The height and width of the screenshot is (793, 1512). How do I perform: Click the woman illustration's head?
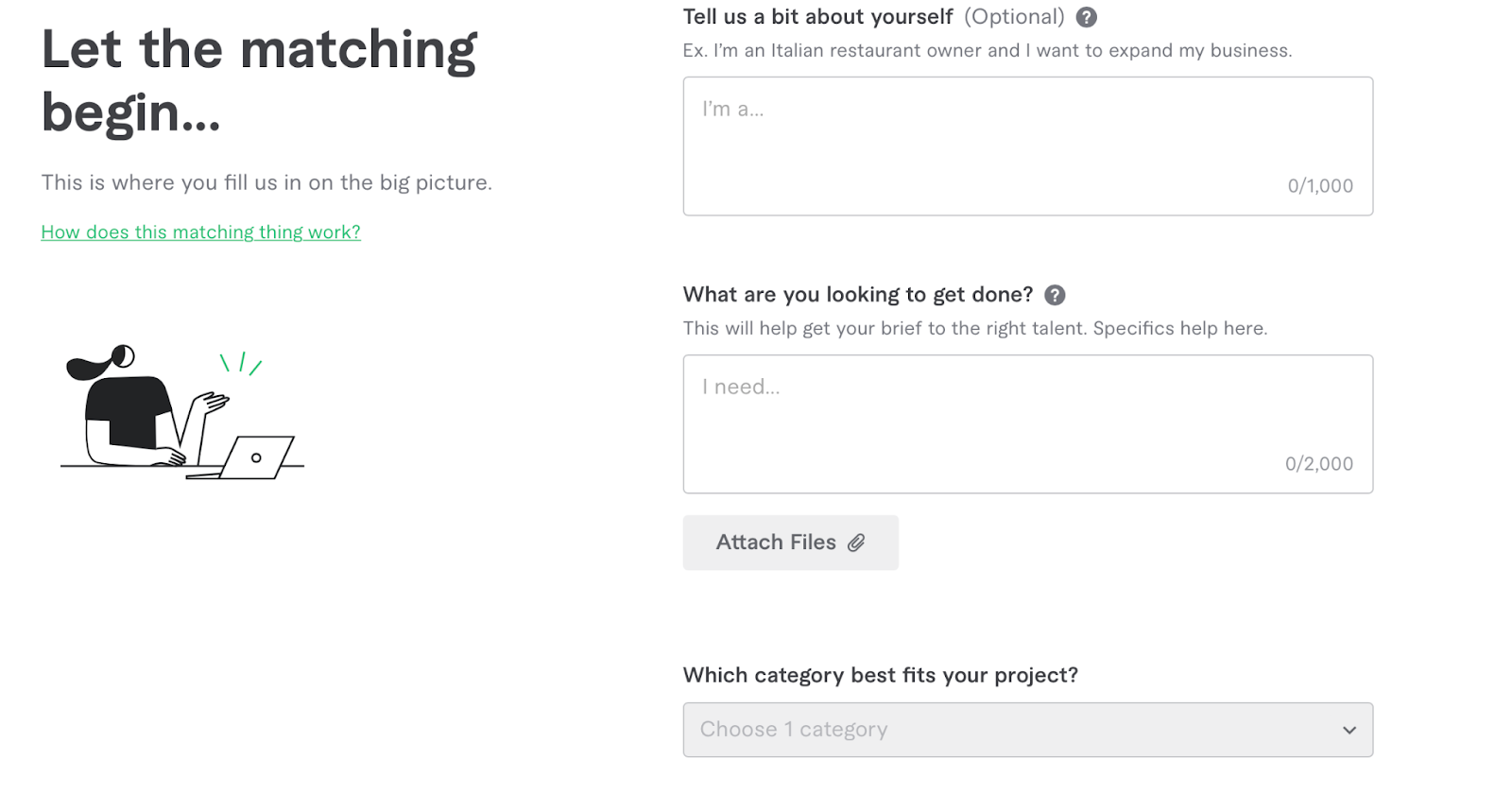120,357
